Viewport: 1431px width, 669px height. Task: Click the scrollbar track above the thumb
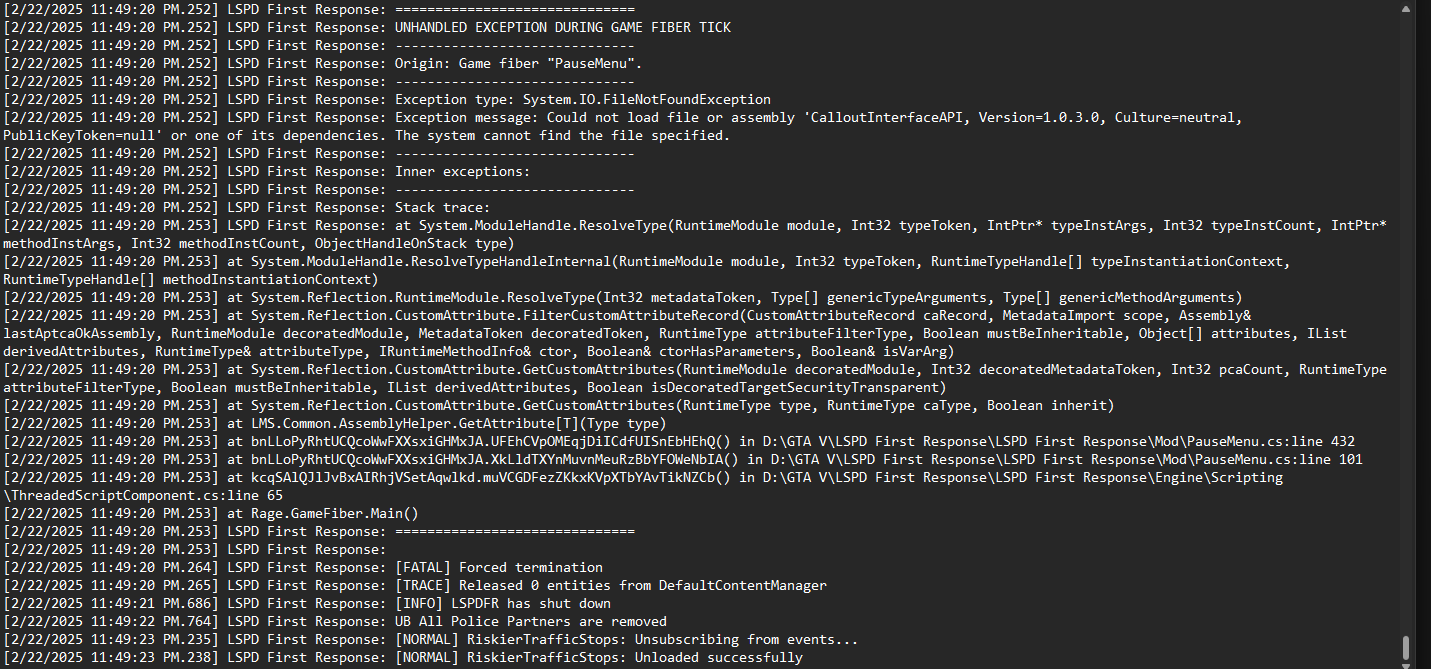1405,300
